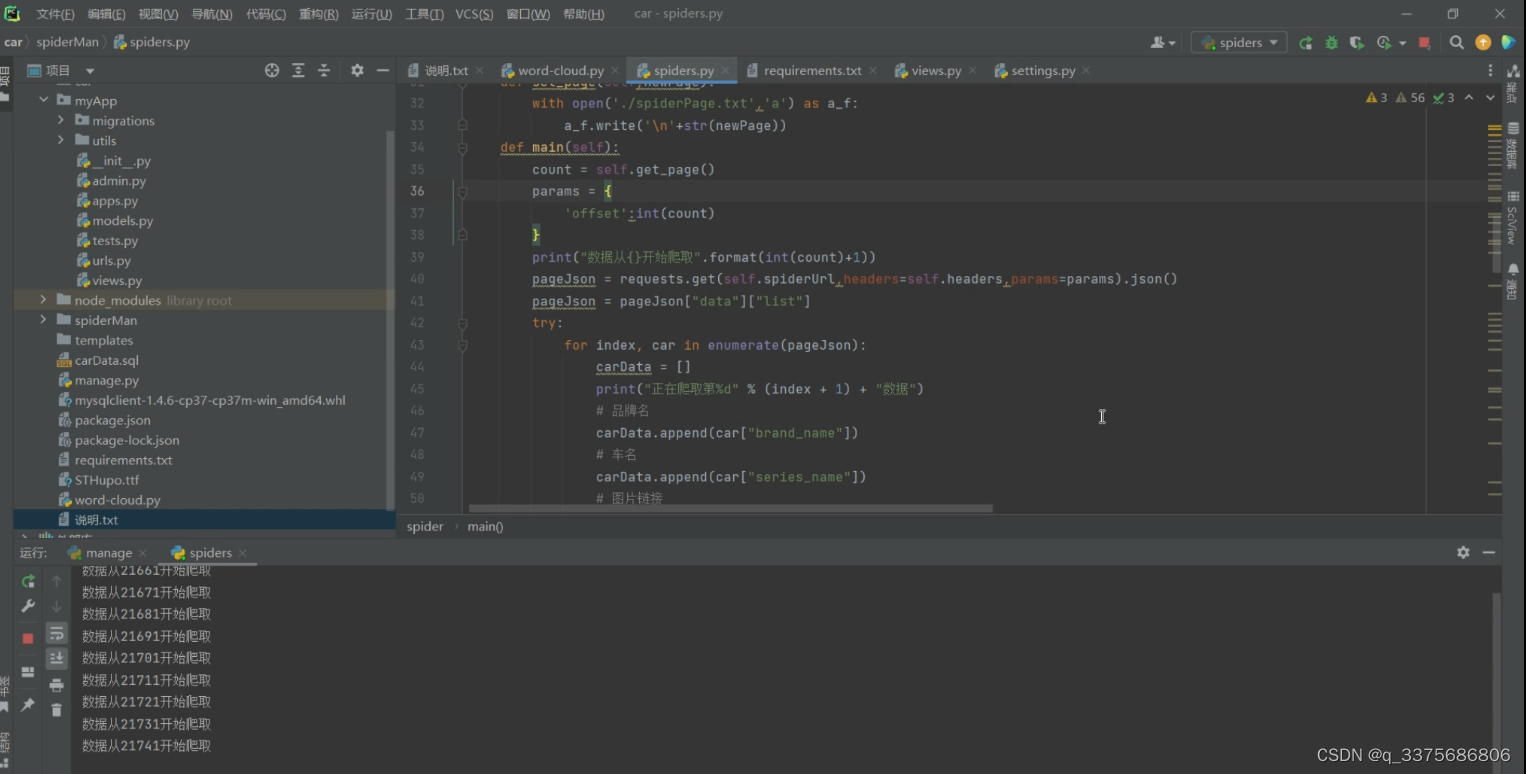Screen dimensions: 1526x774
Task: Click the profiler run icon in toolbar
Action: tap(1384, 42)
